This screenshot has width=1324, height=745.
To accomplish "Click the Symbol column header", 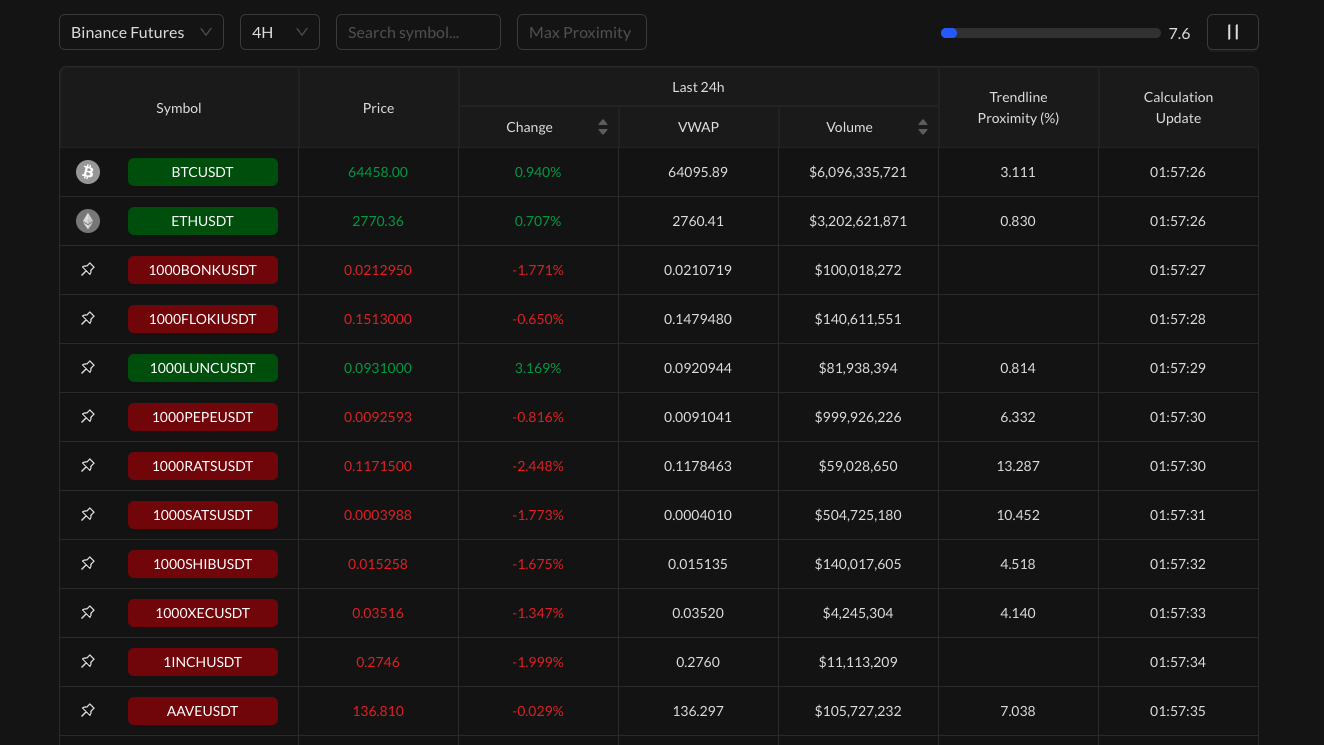I will tap(179, 108).
